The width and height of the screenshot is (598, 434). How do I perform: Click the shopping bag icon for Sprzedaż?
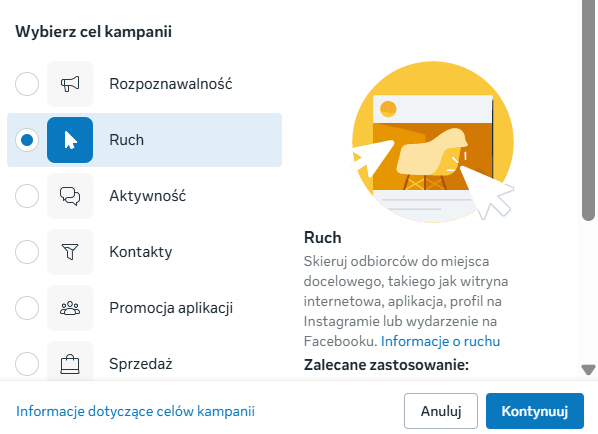70,362
